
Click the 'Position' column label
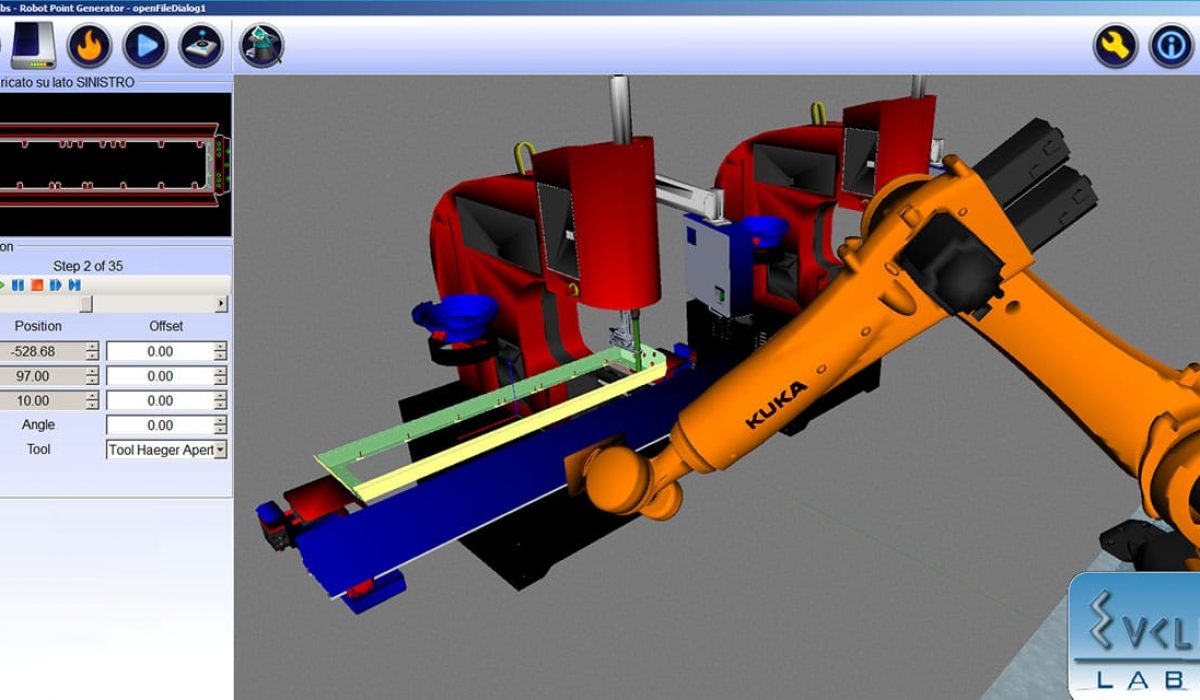click(38, 326)
